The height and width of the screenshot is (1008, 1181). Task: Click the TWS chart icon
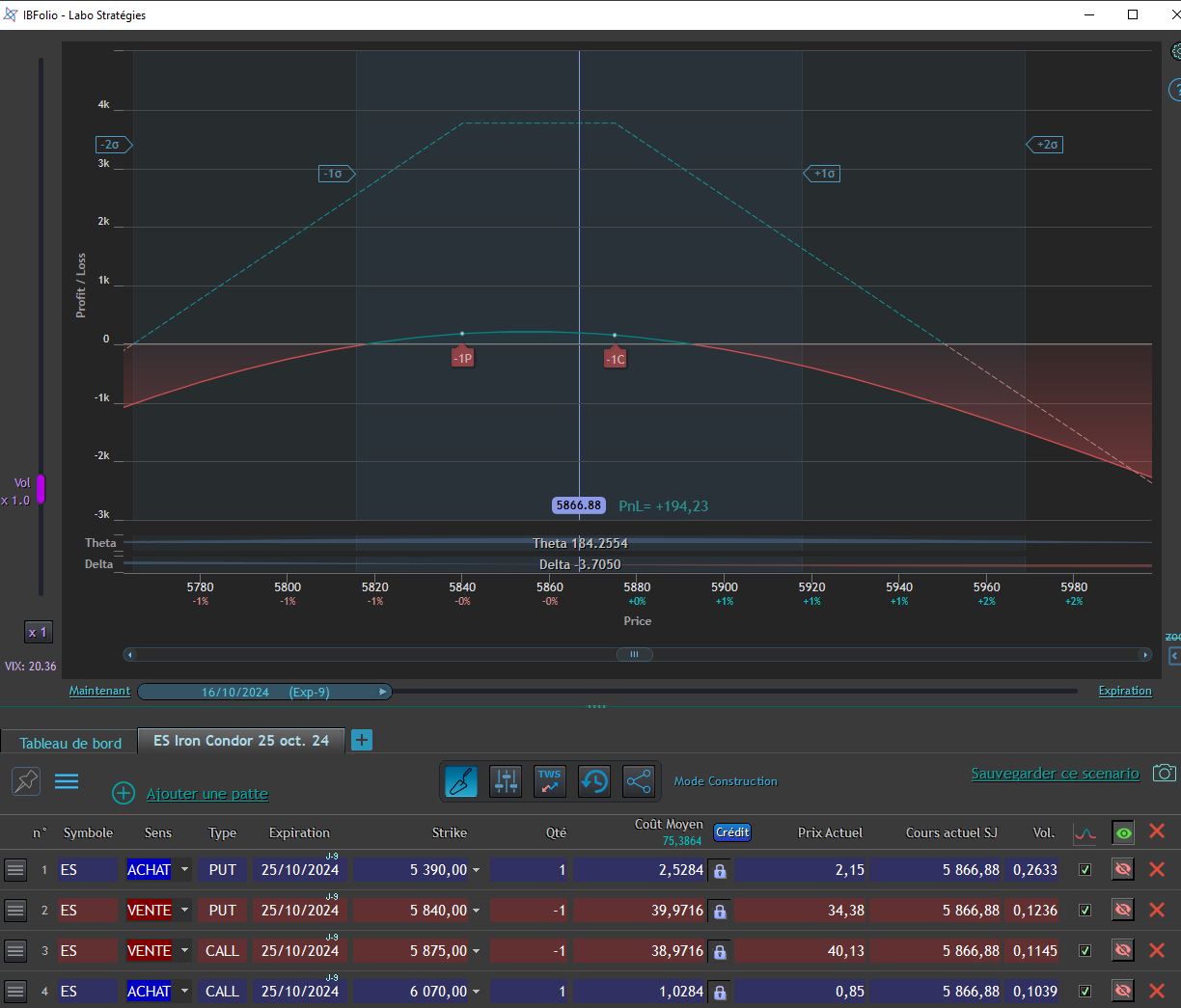(x=550, y=780)
